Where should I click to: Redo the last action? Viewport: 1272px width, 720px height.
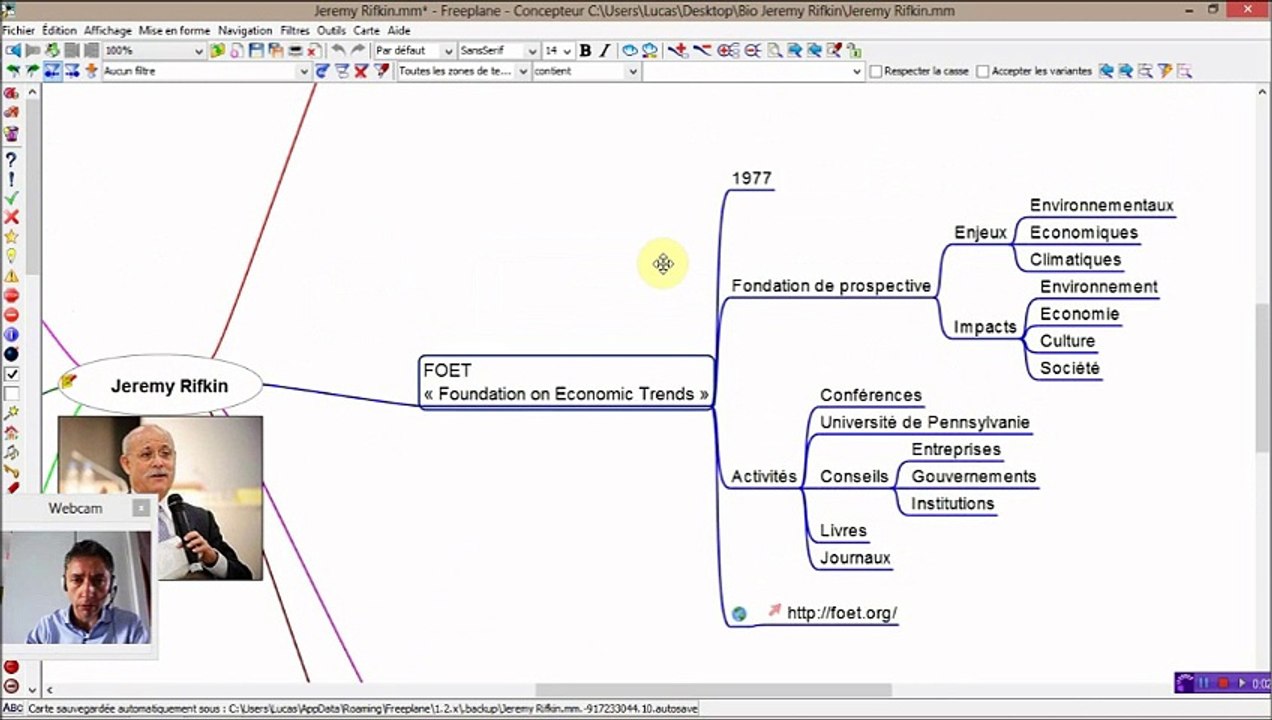(x=357, y=50)
